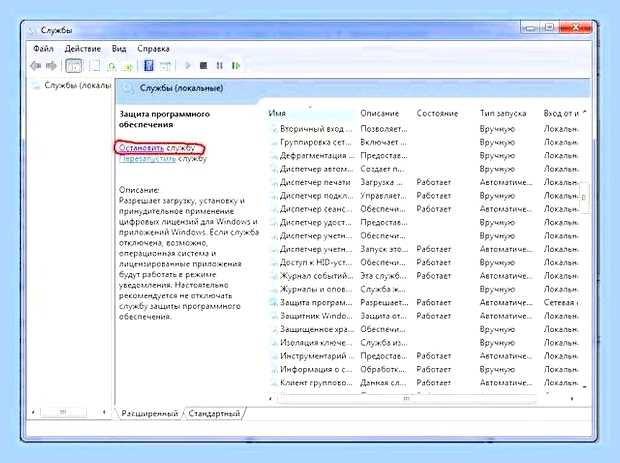The width and height of the screenshot is (620, 463).
Task: Select the Диспетчер печати service row
Action: [x=425, y=182]
